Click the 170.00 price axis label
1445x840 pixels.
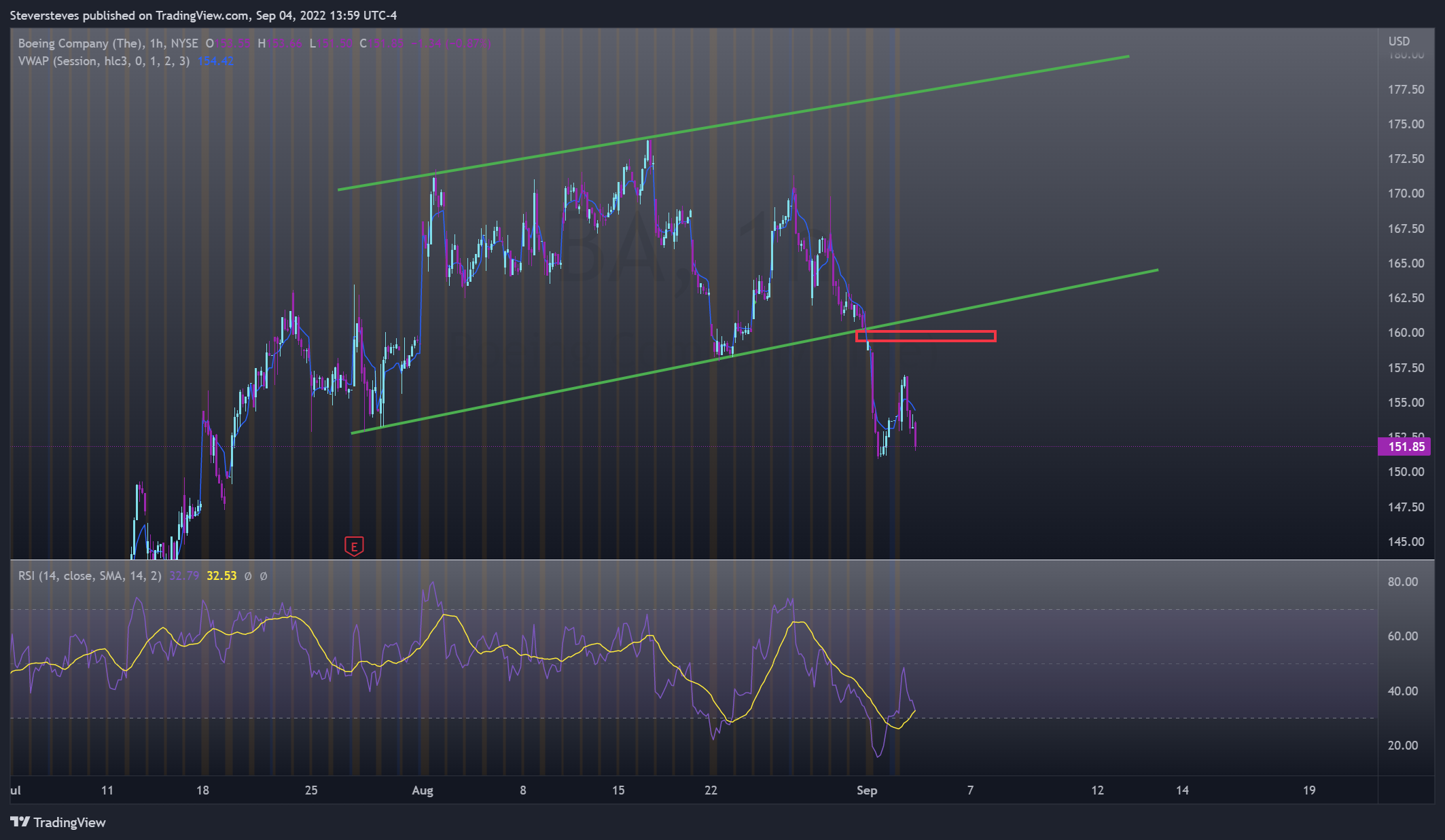[x=1406, y=194]
